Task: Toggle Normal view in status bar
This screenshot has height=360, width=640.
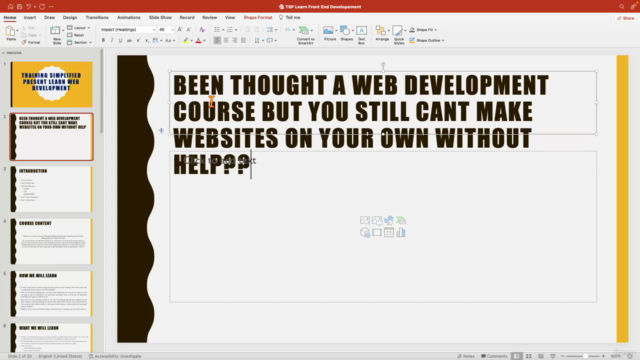Action: (x=516, y=356)
